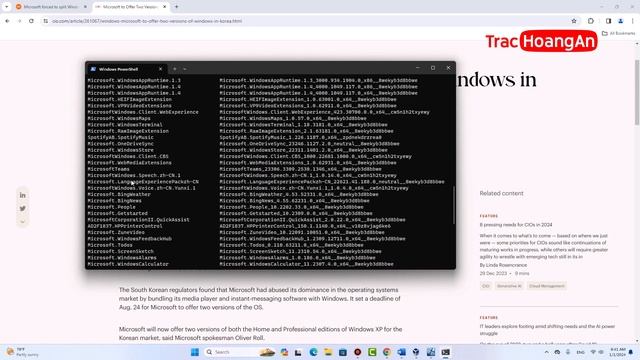Go back to the previous page in Chrome
The width and height of the screenshot is (640, 360).
tap(7, 21)
